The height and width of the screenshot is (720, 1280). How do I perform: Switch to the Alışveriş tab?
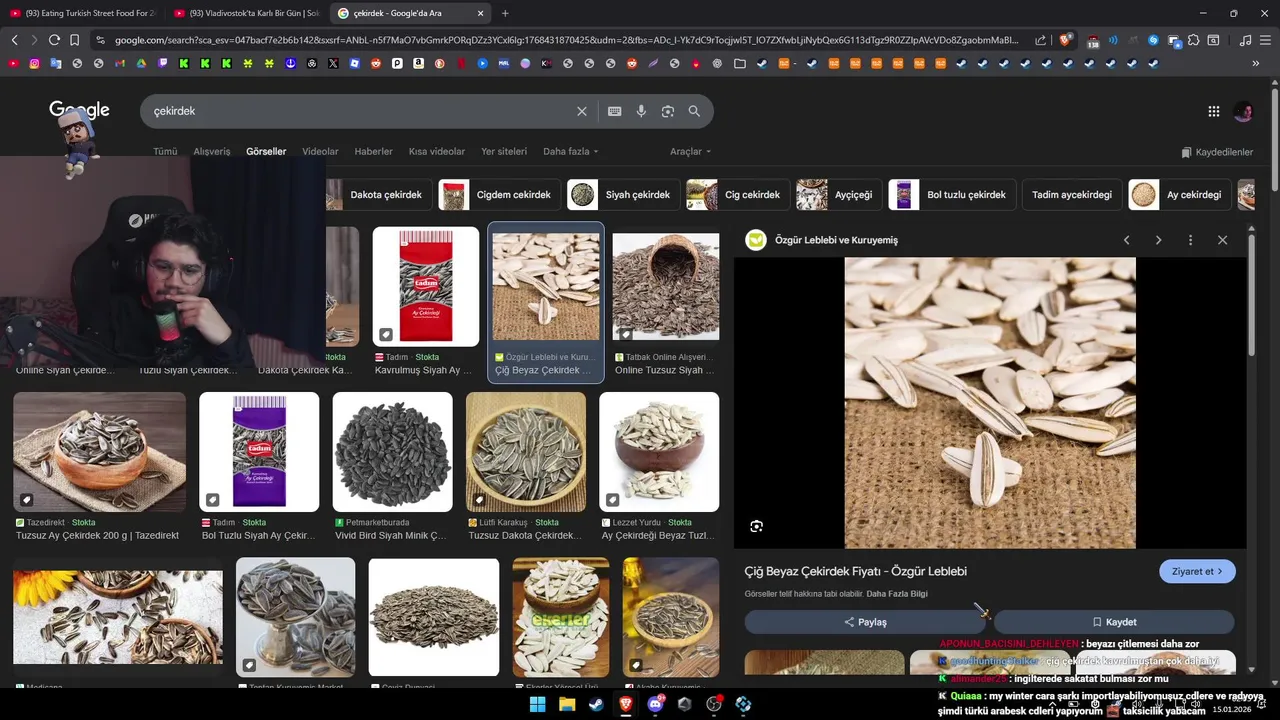coord(212,152)
